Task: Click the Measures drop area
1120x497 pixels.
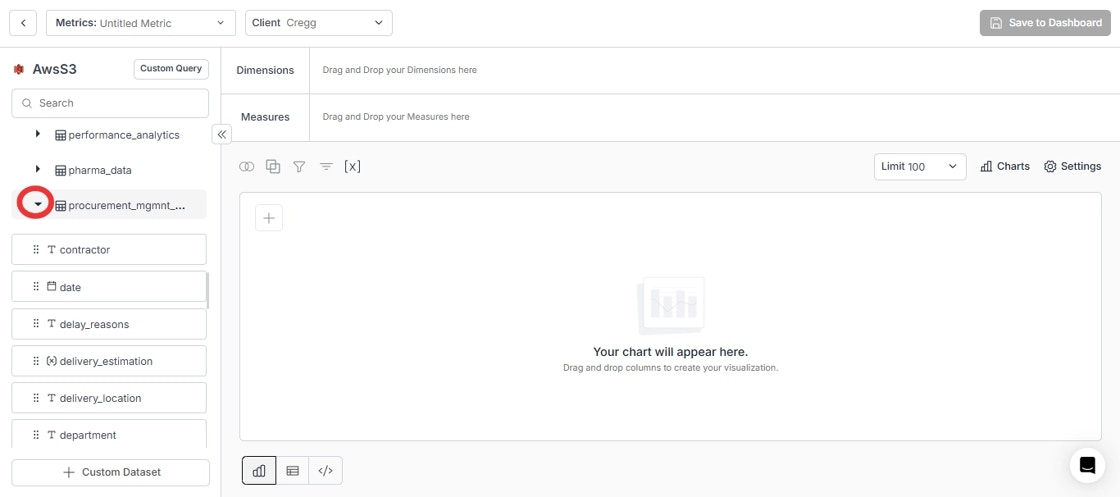Action: click(x=714, y=116)
